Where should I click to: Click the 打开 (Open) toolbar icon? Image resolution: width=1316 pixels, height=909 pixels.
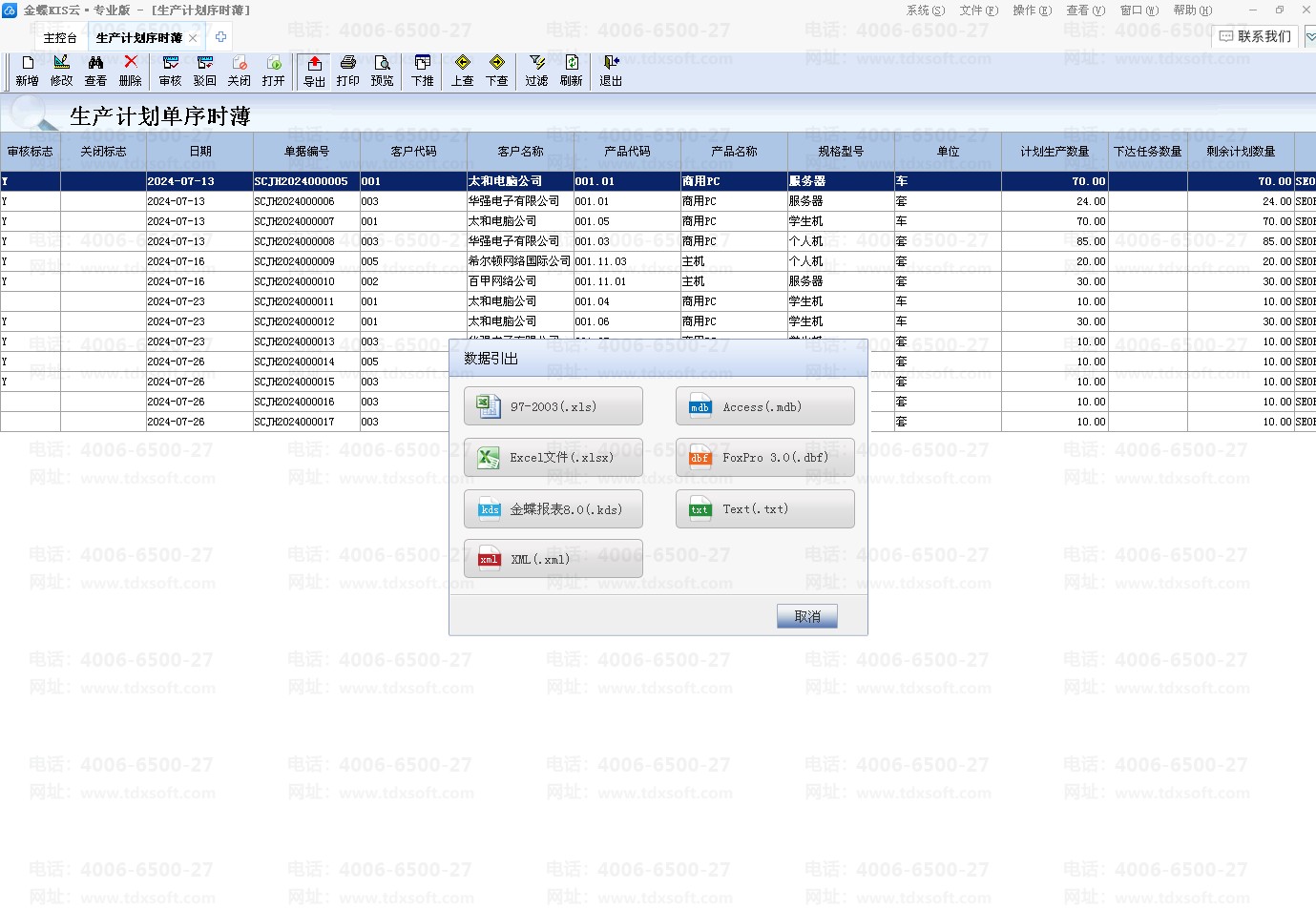click(x=274, y=72)
